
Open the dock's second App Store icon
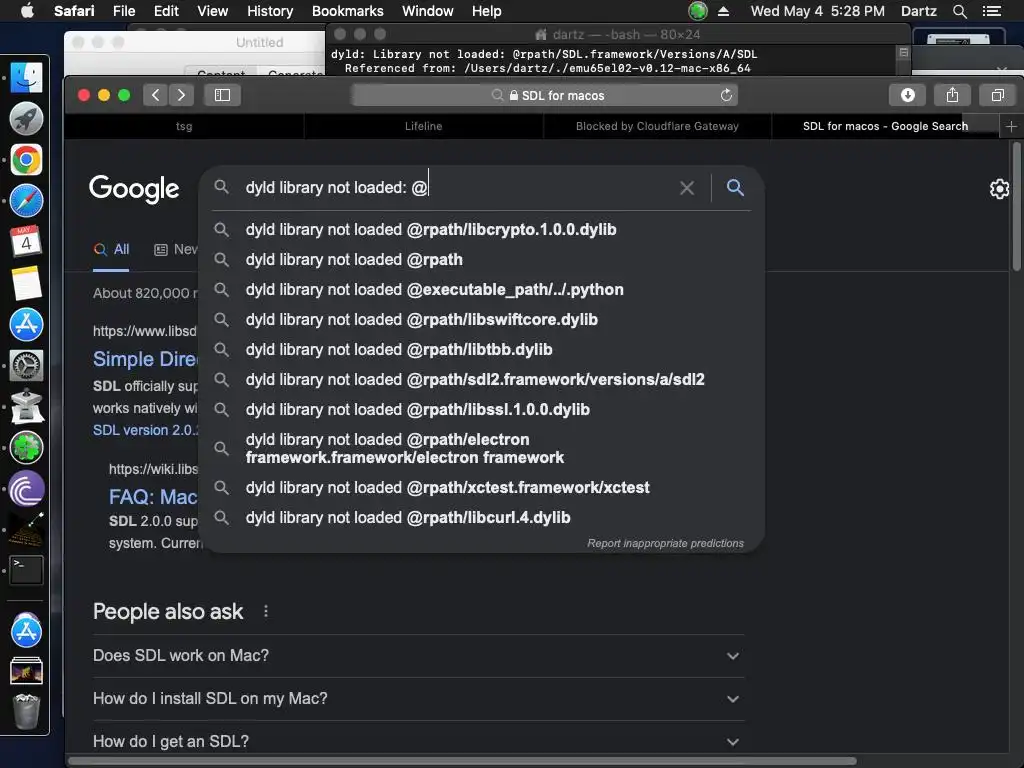click(26, 631)
